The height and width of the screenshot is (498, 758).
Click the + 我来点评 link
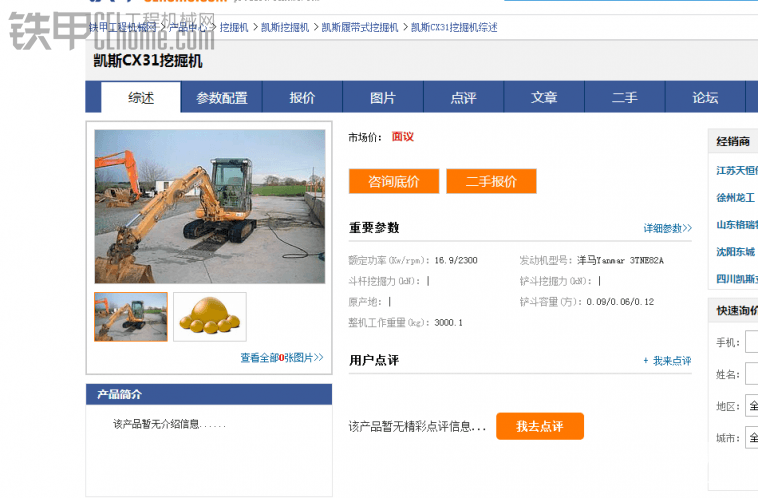click(667, 361)
